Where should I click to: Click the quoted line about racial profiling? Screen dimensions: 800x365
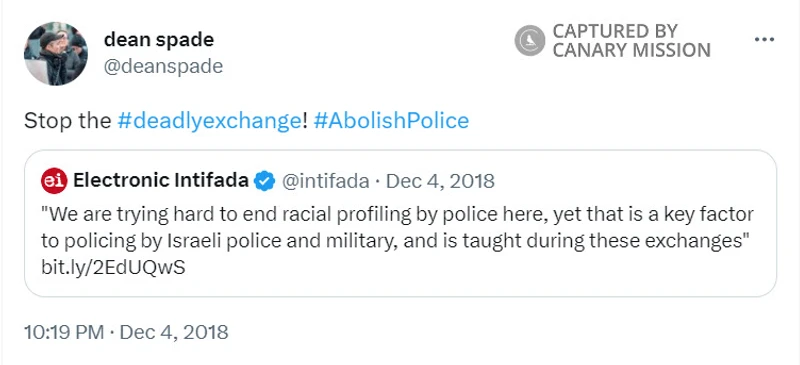pyautogui.click(x=397, y=214)
